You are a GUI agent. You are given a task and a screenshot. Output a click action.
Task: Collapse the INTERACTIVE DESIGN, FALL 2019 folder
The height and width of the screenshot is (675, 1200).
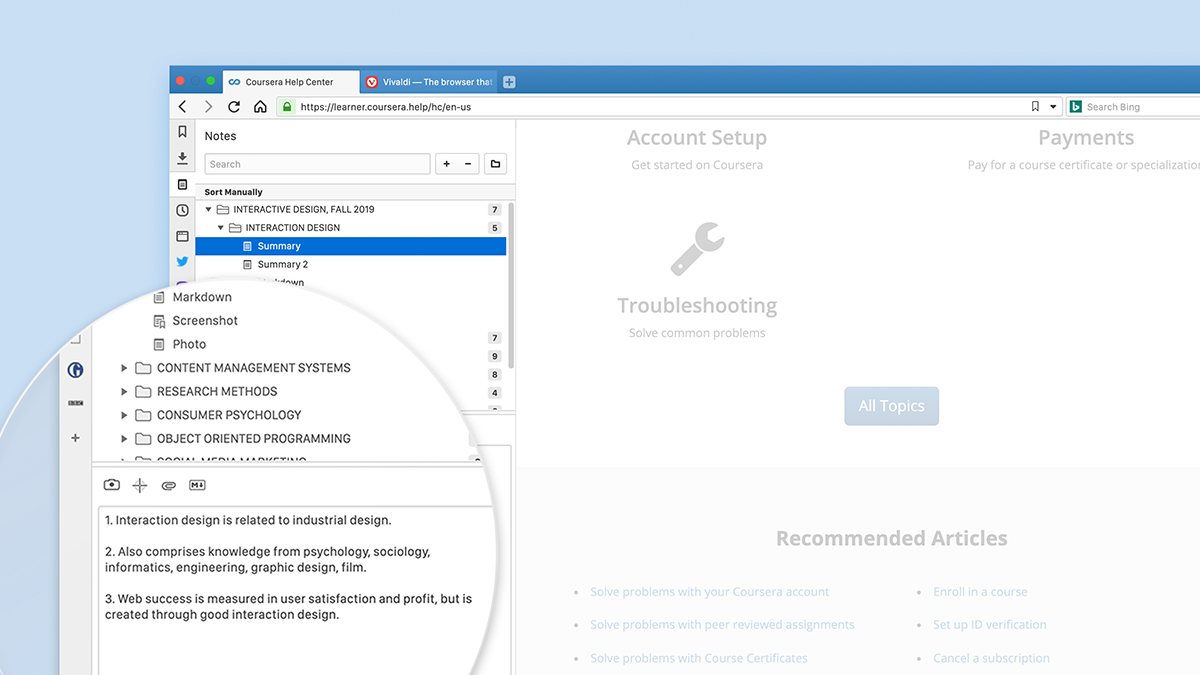click(209, 210)
